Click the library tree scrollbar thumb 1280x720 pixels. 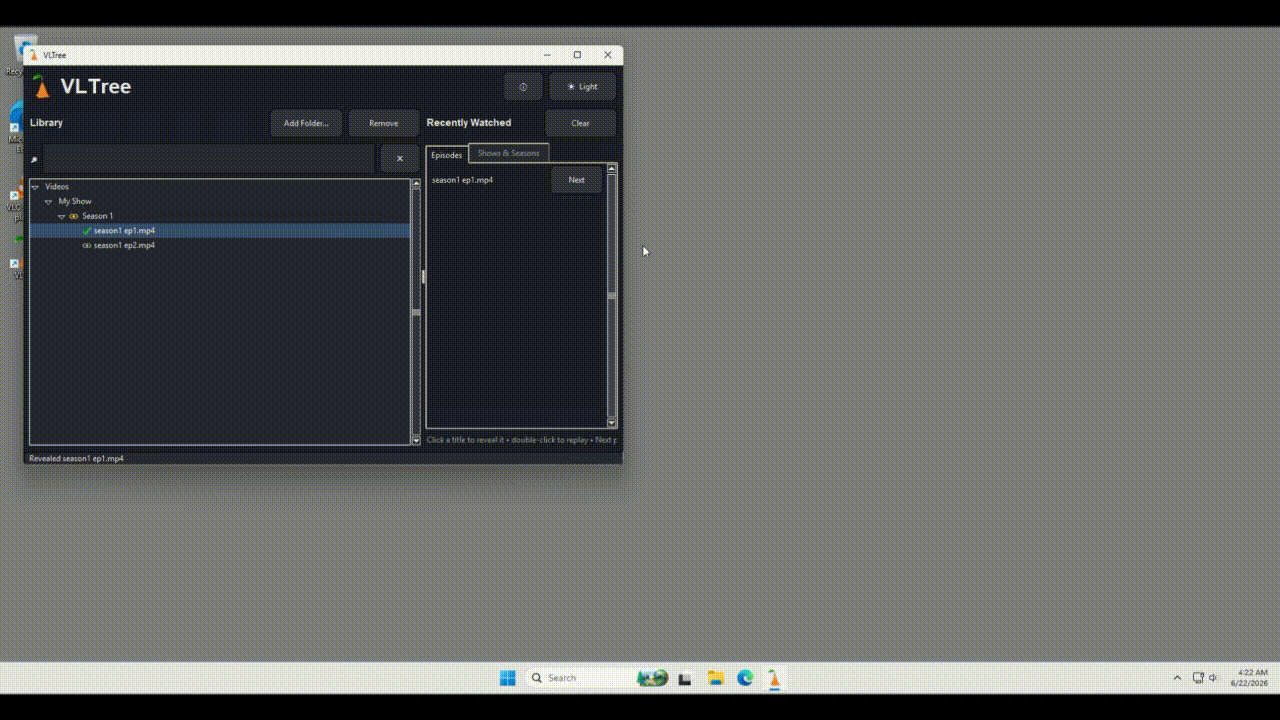(417, 312)
